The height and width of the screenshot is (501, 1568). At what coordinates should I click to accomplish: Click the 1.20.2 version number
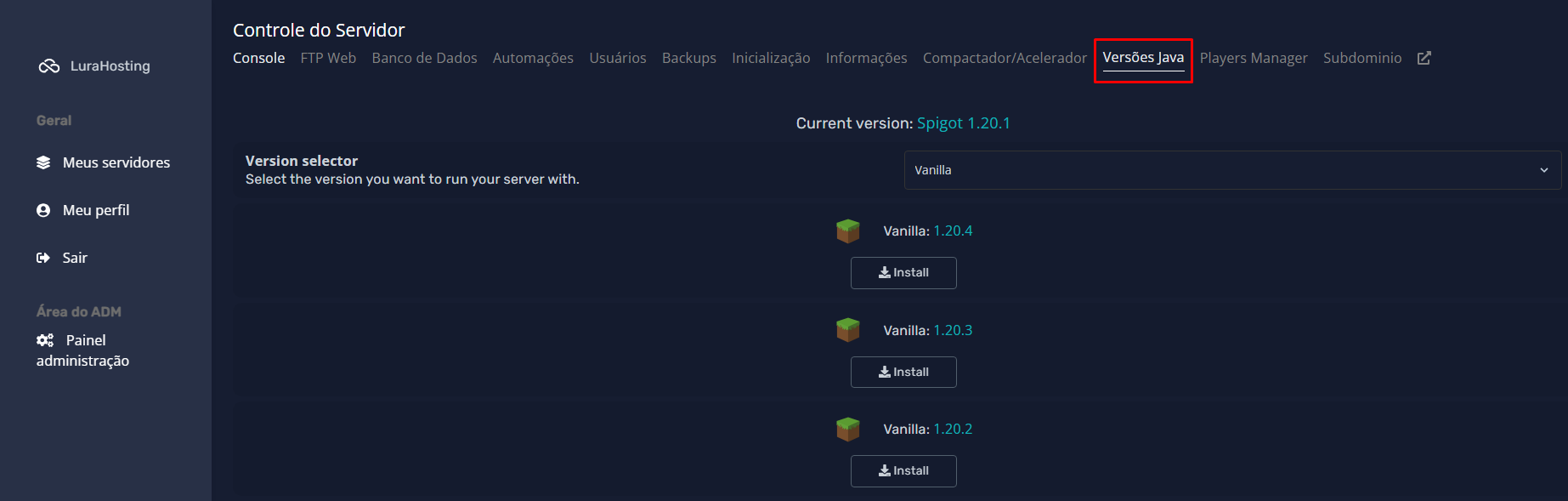(x=953, y=430)
